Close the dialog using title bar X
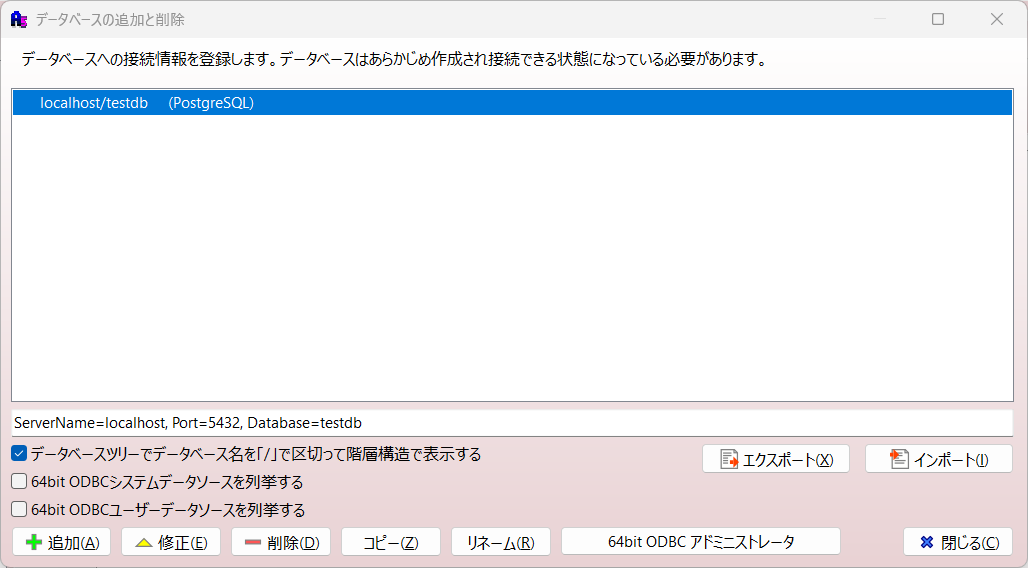The height and width of the screenshot is (568, 1028). [997, 19]
